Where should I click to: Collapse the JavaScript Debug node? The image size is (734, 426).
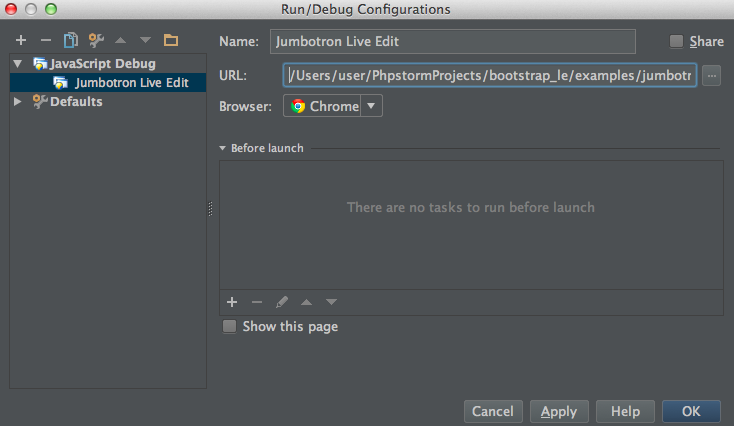click(x=18, y=63)
